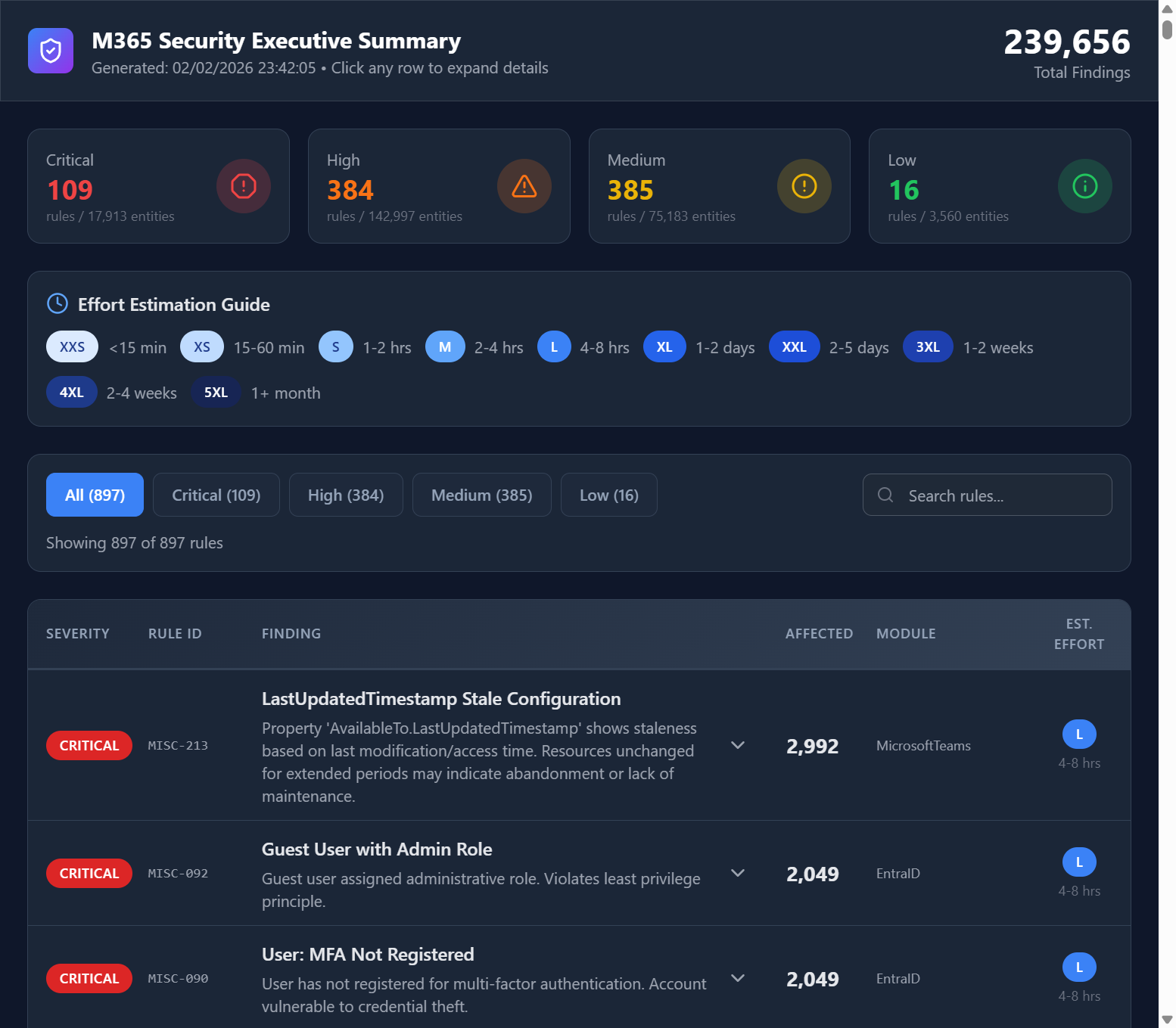The image size is (1176, 1028).
Task: Open the Critical summary card with 109 rules
Action: [158, 186]
